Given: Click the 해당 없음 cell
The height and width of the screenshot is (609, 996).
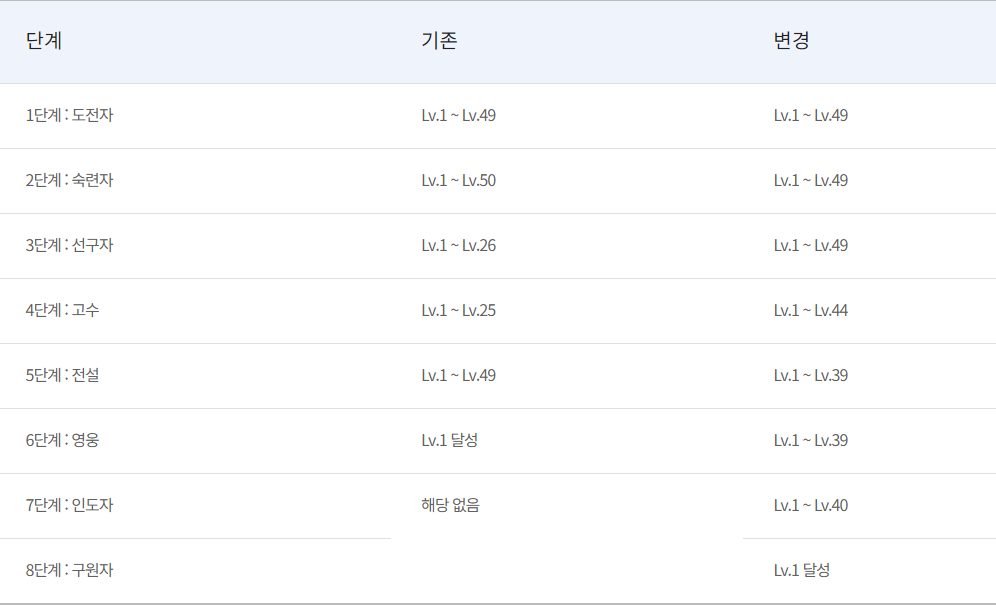Looking at the screenshot, I should 450,506.
